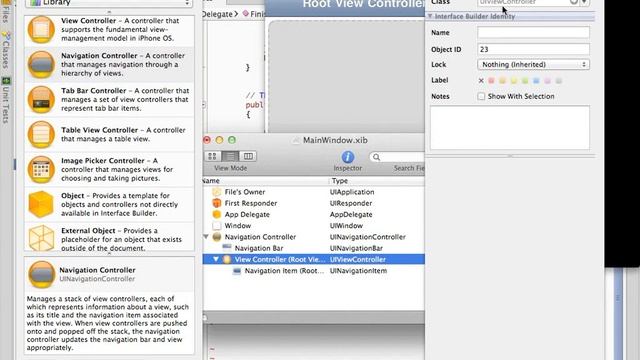Select the File's Owner row
Viewport: 640px width, 360px height.
(x=313, y=192)
